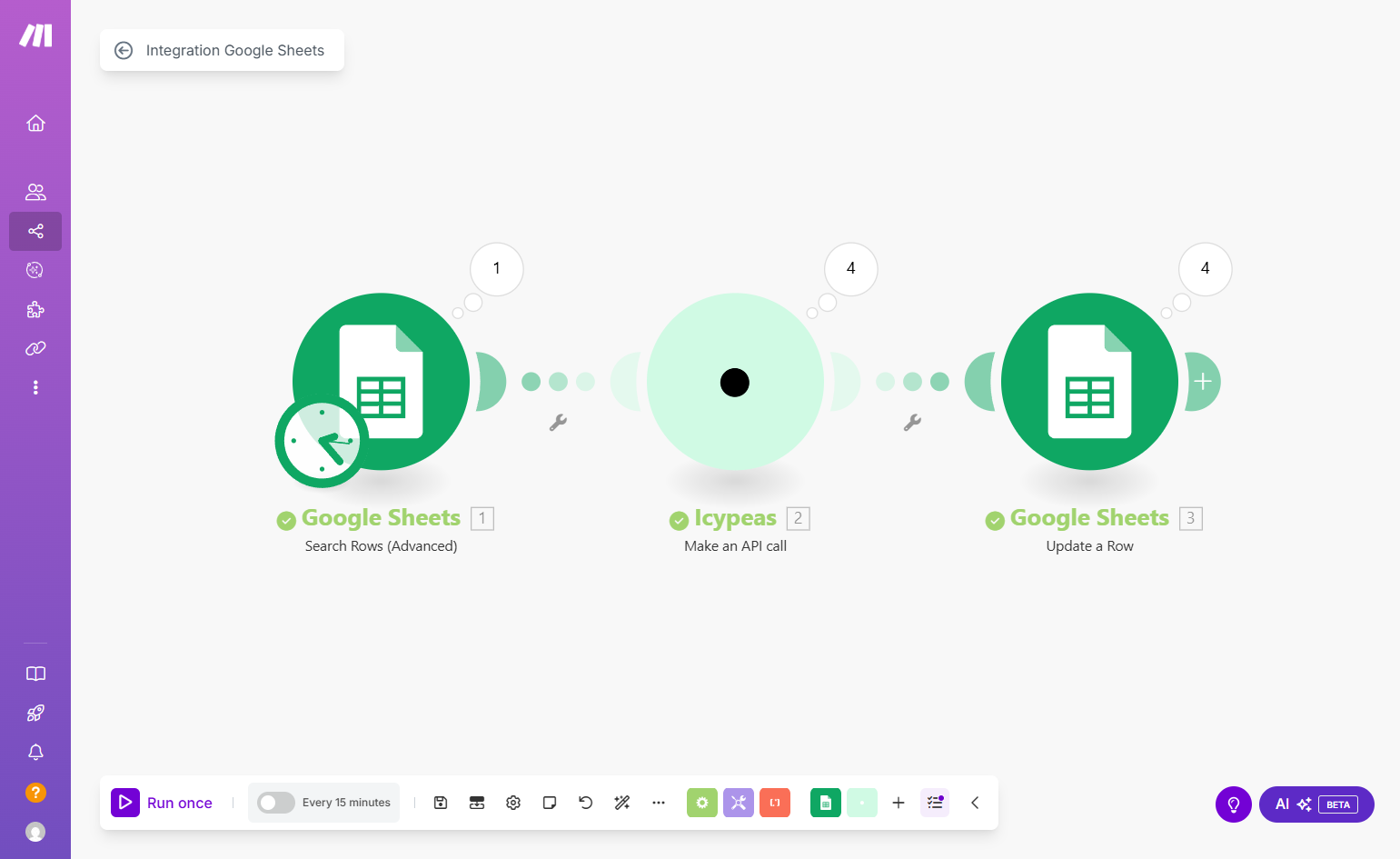Image resolution: width=1400 pixels, height=859 pixels.
Task: Click the Undo arrow in toolbar
Action: point(586,803)
